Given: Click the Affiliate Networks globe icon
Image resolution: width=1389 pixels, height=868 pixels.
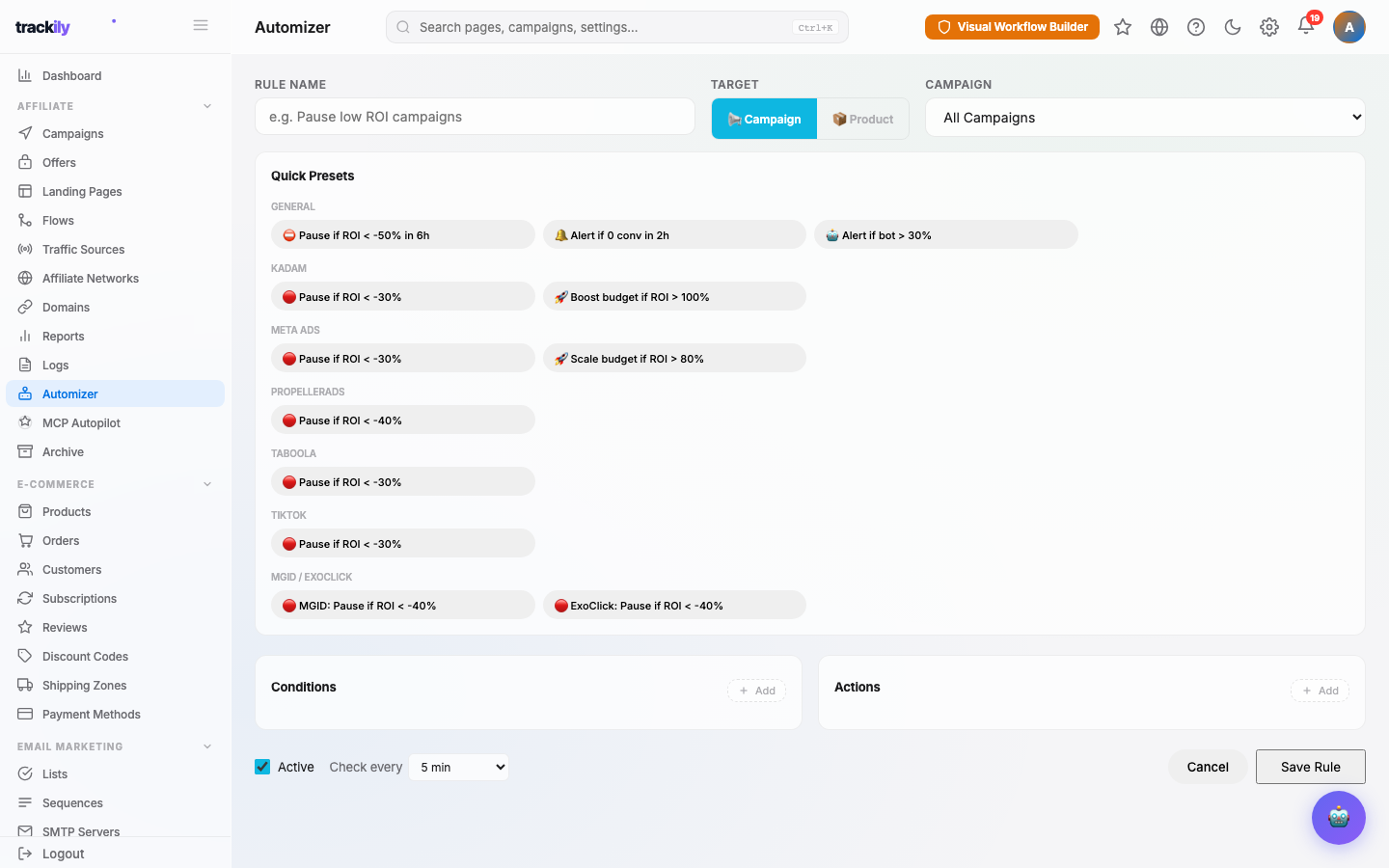Looking at the screenshot, I should pos(25,278).
